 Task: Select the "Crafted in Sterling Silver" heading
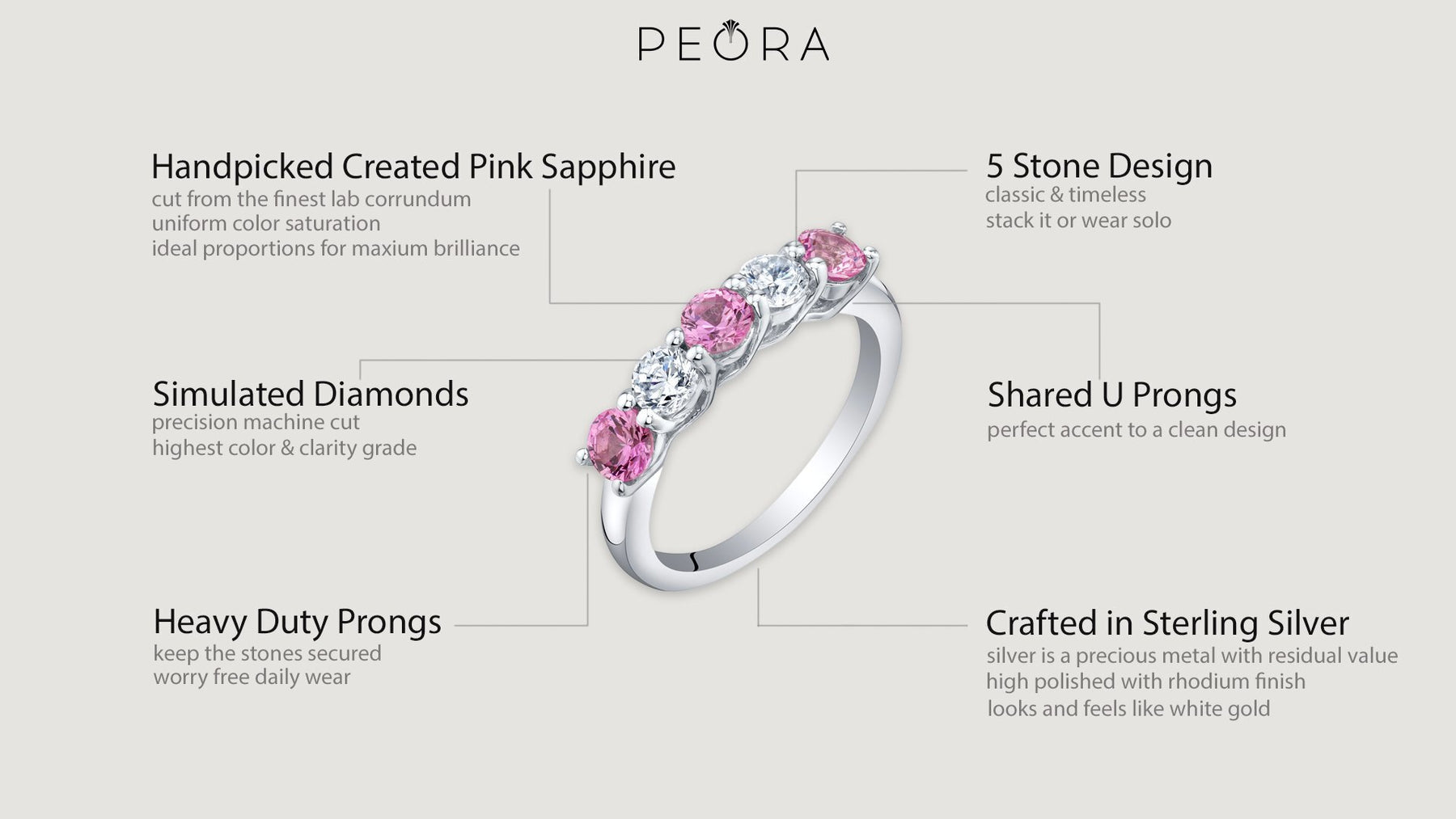pos(1167,623)
